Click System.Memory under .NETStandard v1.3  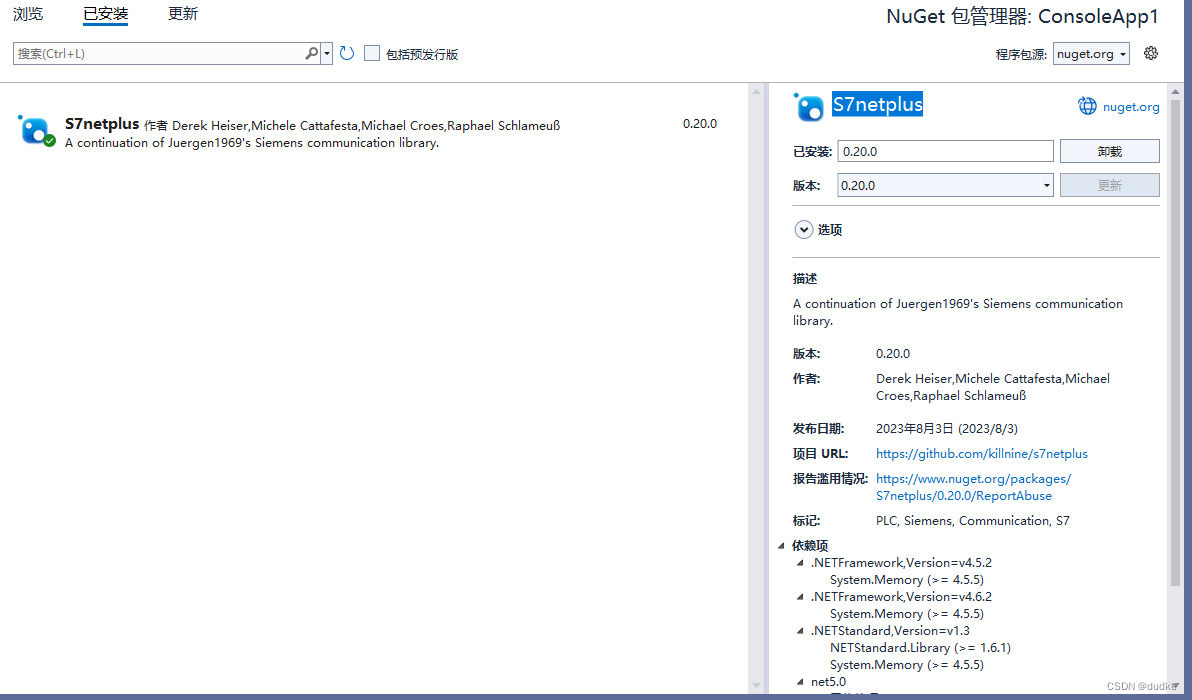coord(907,665)
